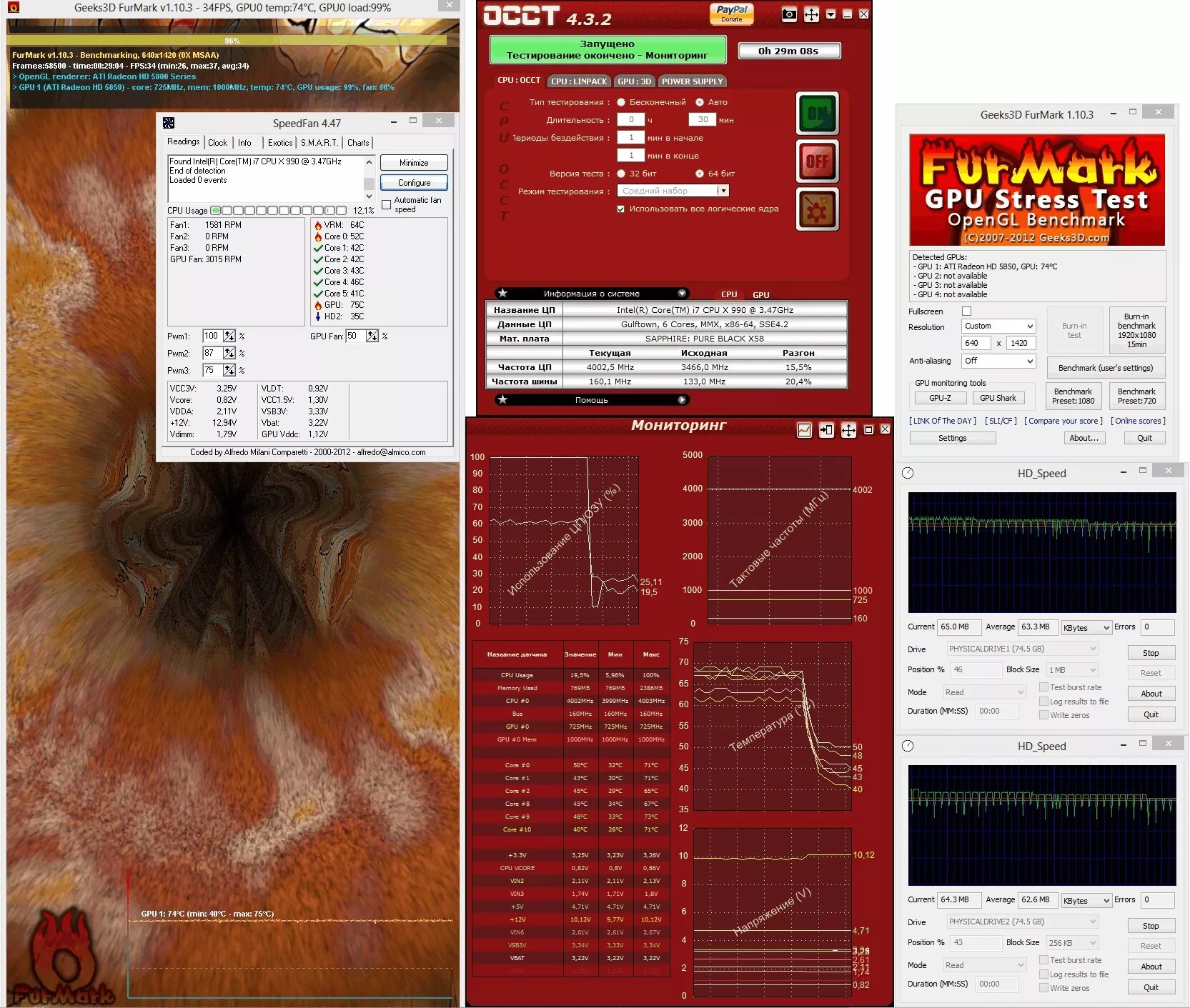Click the Configure button in SpeedFan
The height and width of the screenshot is (1008, 1190).
414,183
